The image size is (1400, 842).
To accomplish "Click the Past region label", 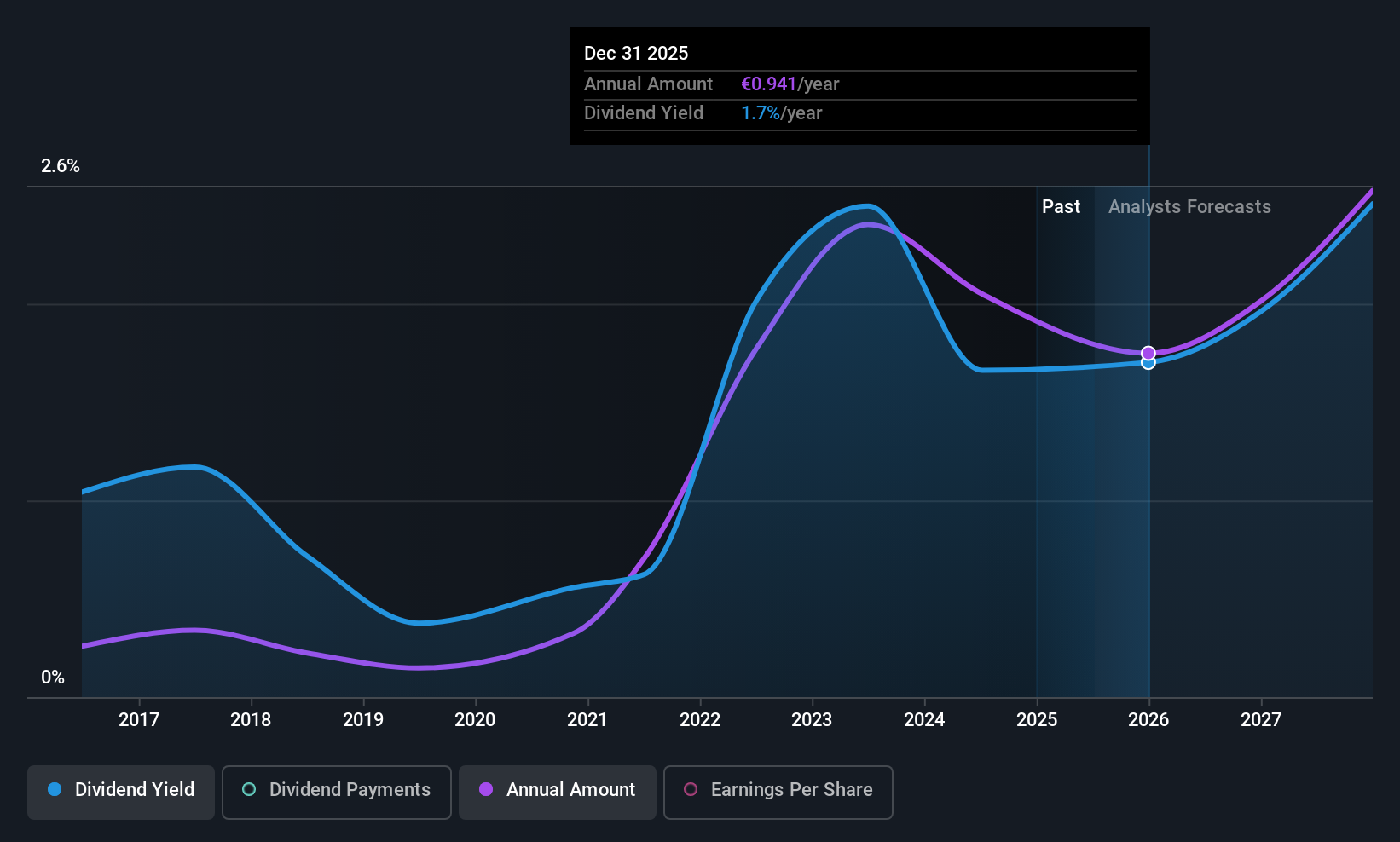I will pos(1061,206).
